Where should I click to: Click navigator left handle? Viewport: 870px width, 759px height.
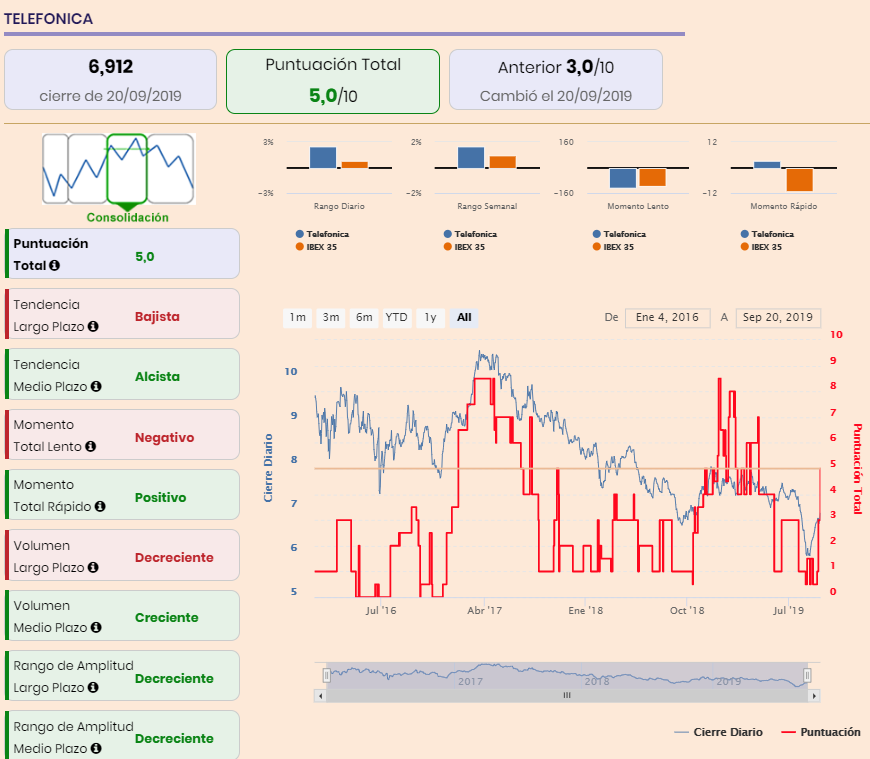326,675
